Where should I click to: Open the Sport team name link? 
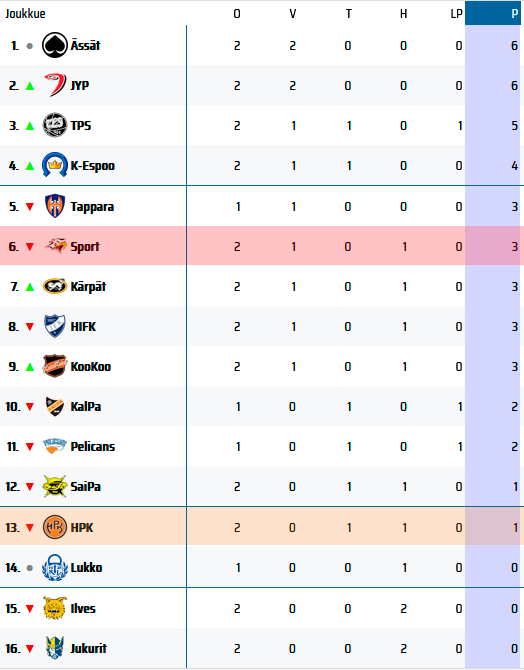coord(85,247)
